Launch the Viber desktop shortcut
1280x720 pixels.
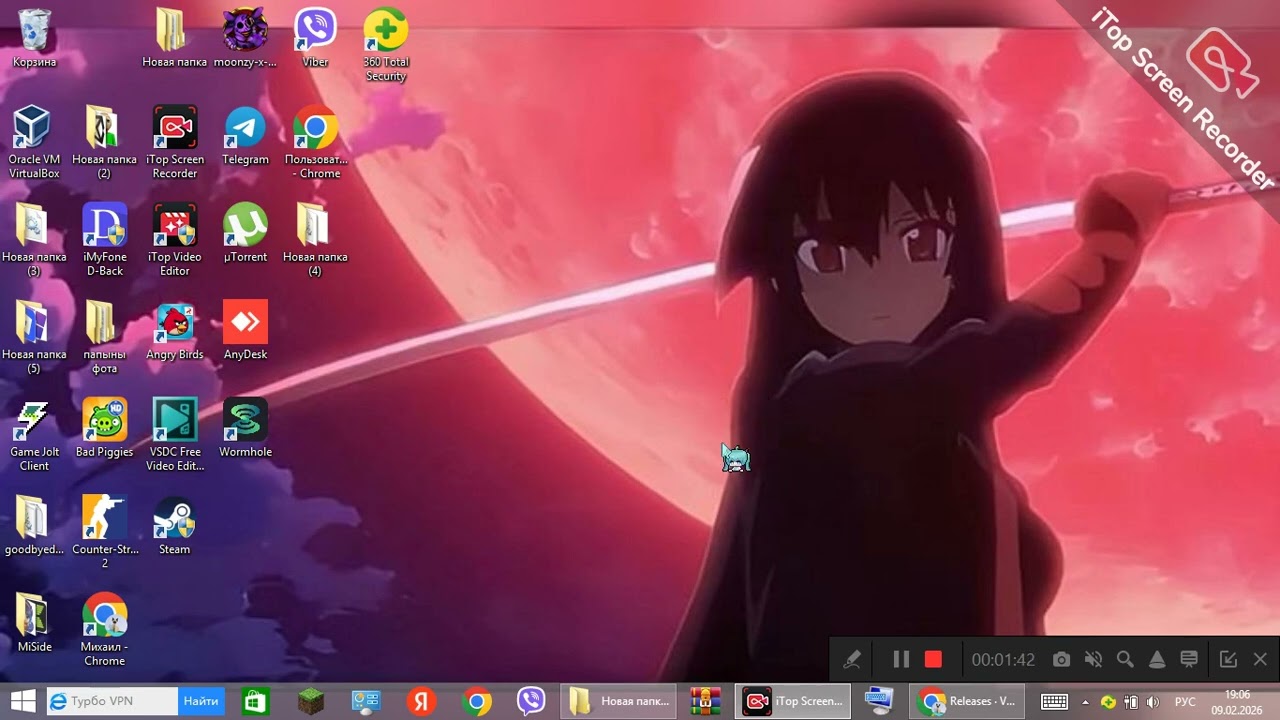click(315, 38)
